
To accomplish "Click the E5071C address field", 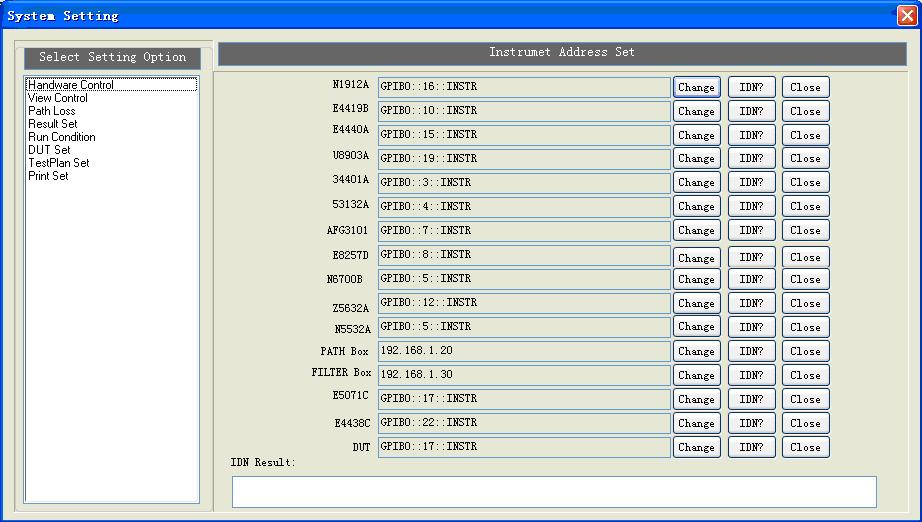I will 524,399.
